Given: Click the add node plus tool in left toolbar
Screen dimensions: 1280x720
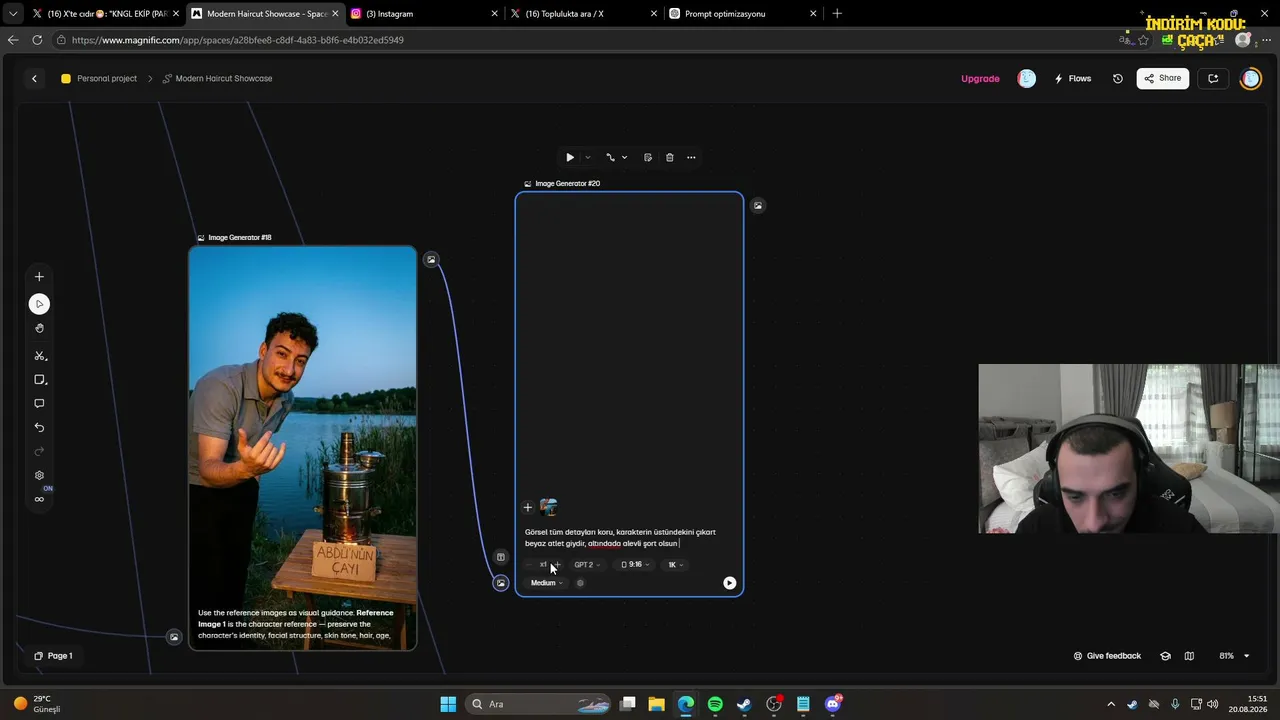Looking at the screenshot, I should coord(39,277).
